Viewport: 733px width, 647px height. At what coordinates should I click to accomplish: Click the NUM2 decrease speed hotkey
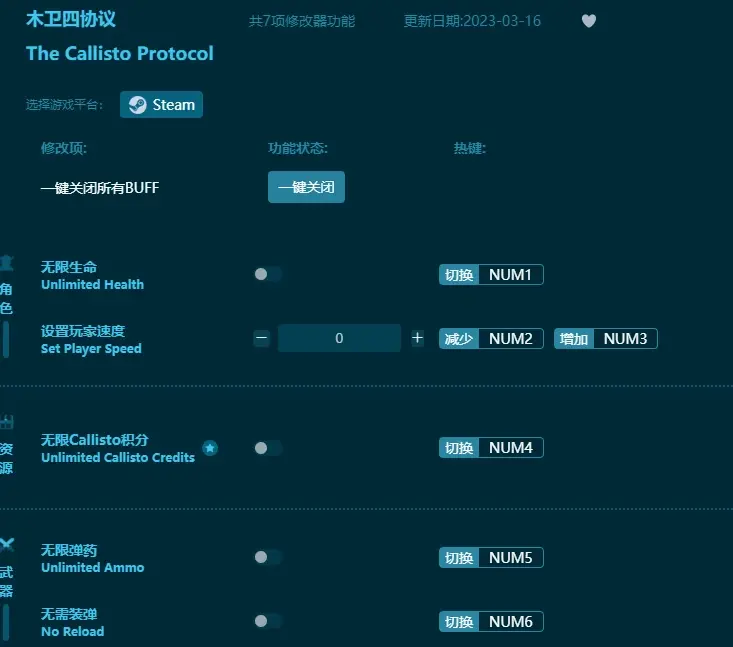510,339
